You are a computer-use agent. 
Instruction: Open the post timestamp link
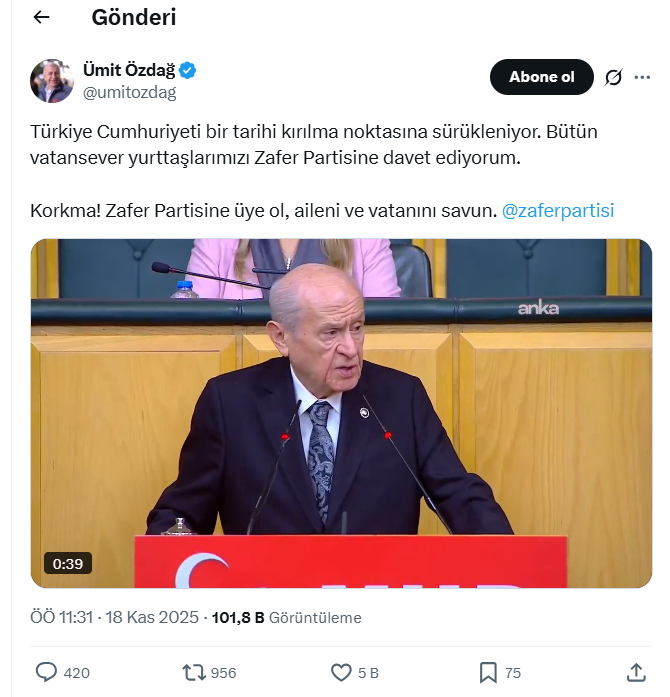coord(114,617)
